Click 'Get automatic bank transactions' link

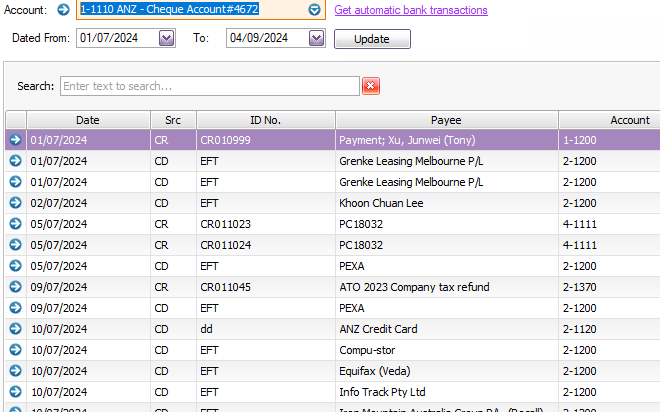411,10
